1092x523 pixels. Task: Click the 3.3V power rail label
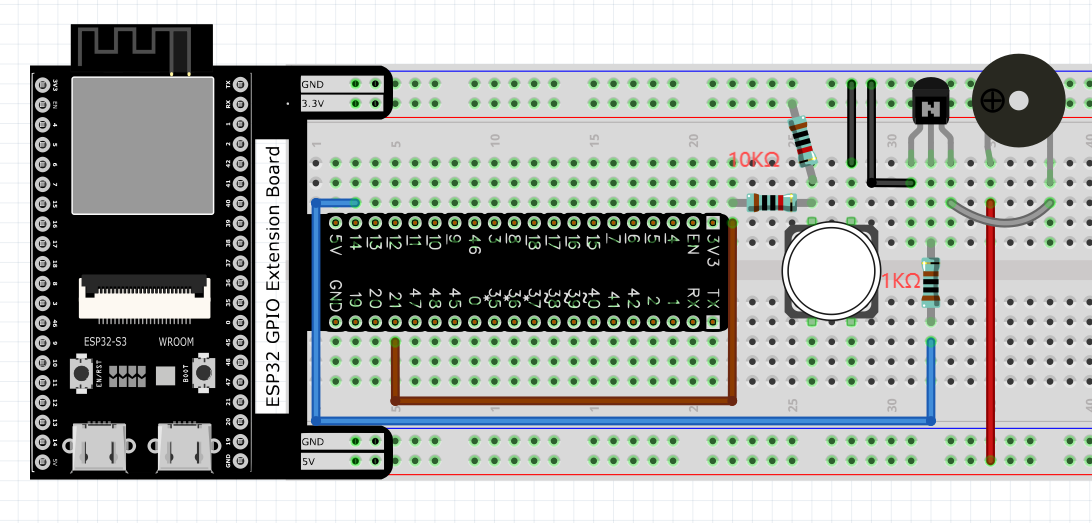tap(313, 104)
